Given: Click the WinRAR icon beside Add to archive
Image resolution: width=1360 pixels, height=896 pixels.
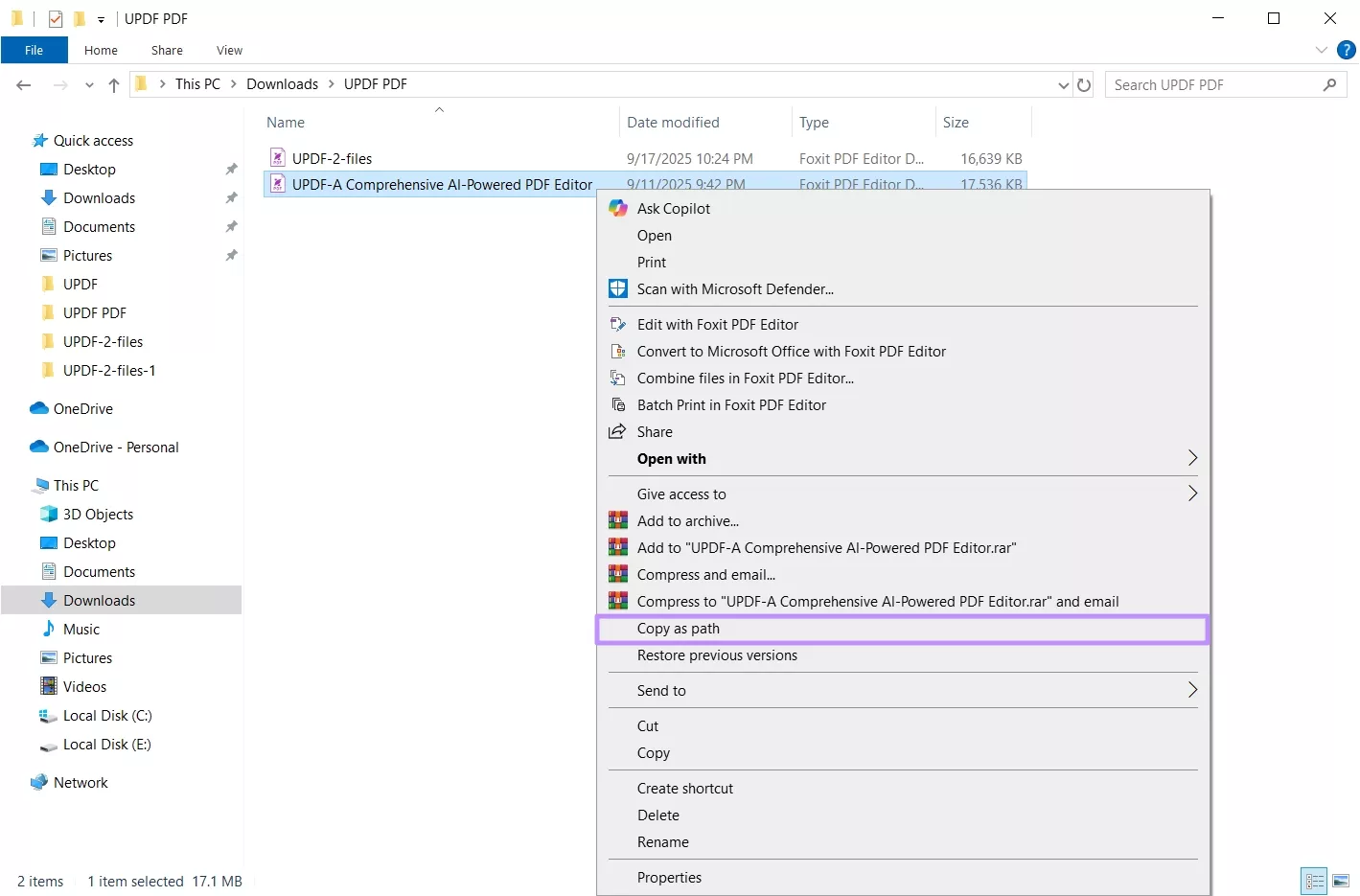Looking at the screenshot, I should coord(618,520).
